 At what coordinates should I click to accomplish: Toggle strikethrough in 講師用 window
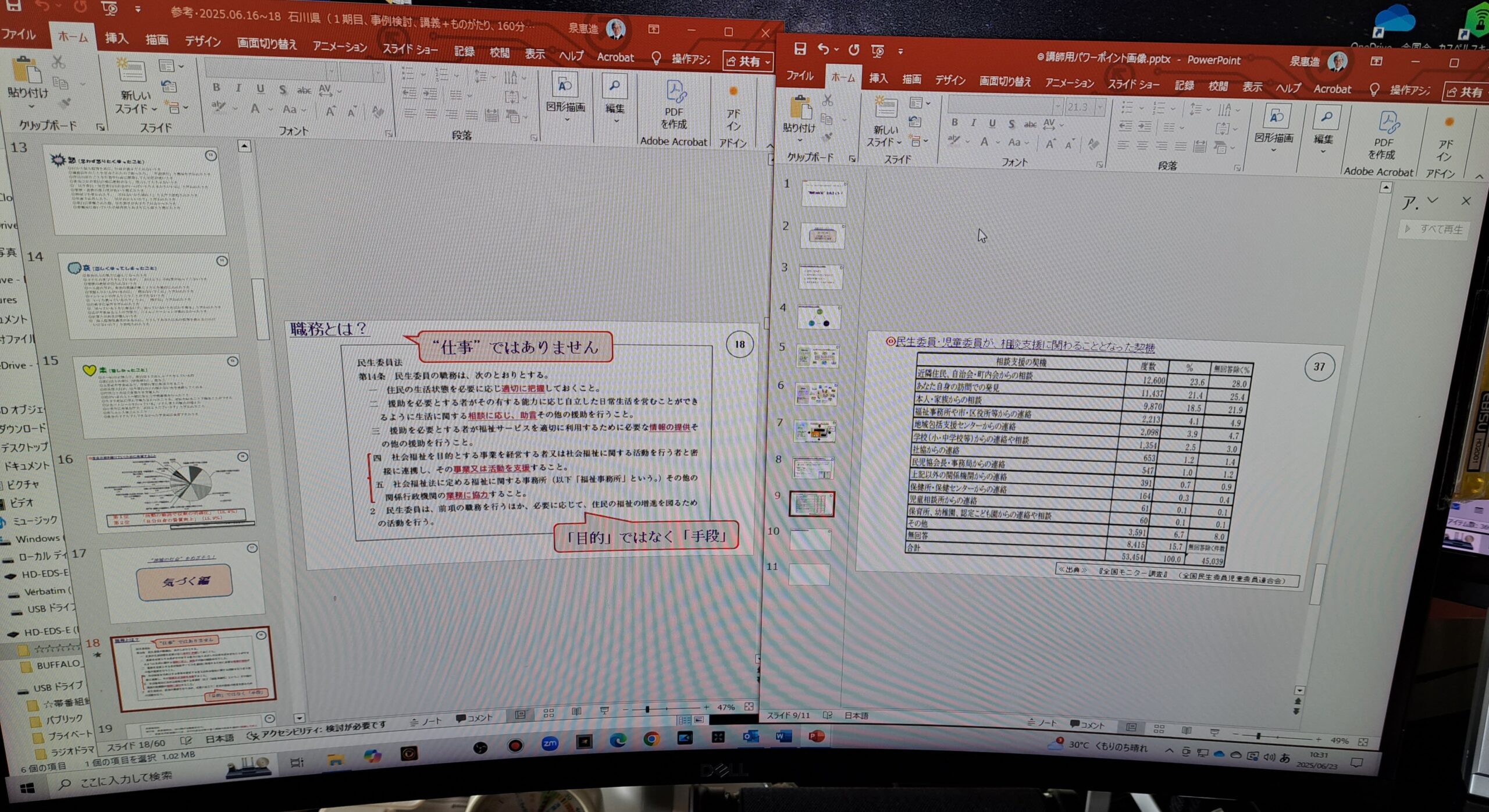coord(1030,124)
